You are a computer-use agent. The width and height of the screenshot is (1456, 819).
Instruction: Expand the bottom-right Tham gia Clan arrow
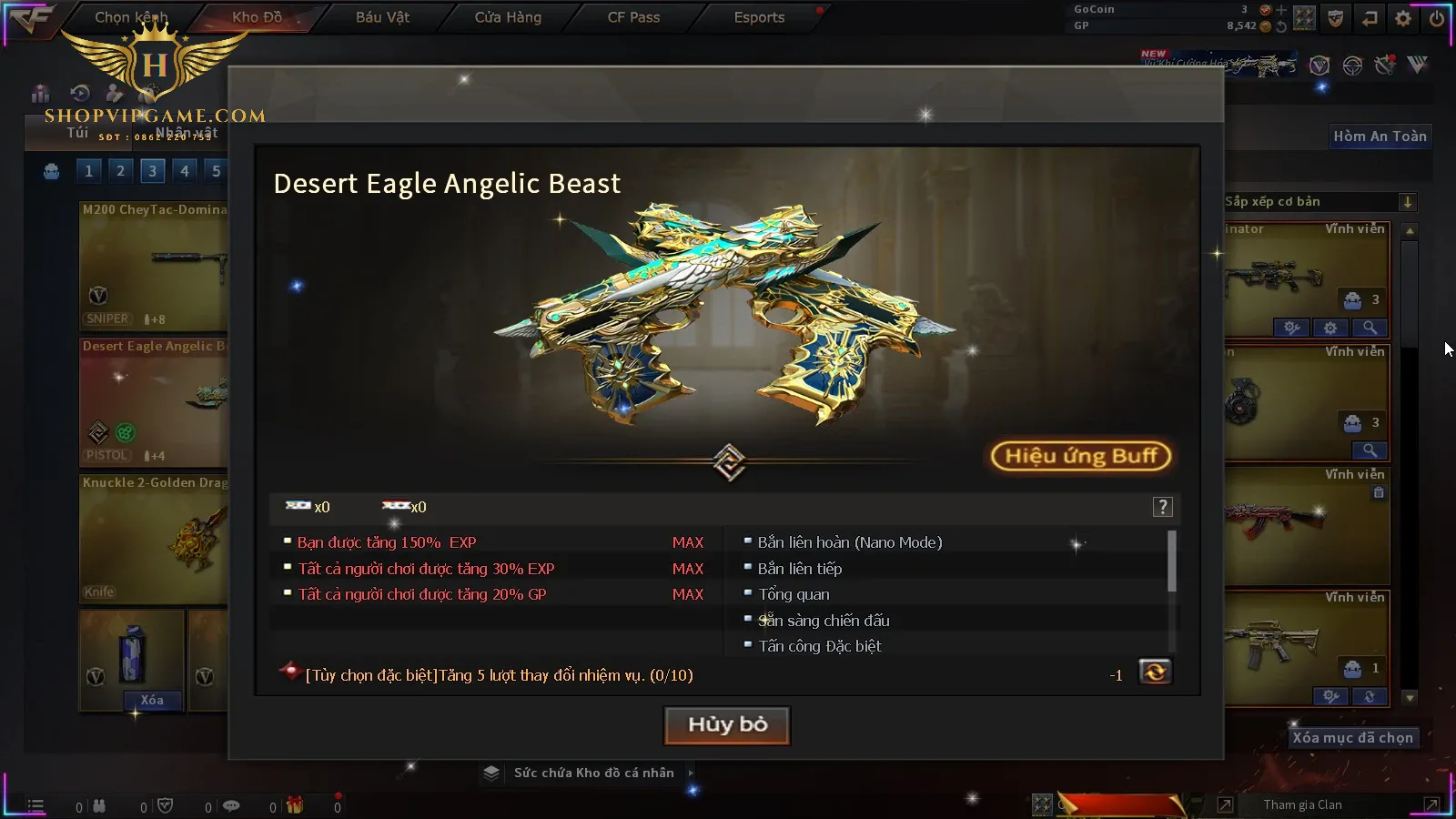(x=1431, y=804)
